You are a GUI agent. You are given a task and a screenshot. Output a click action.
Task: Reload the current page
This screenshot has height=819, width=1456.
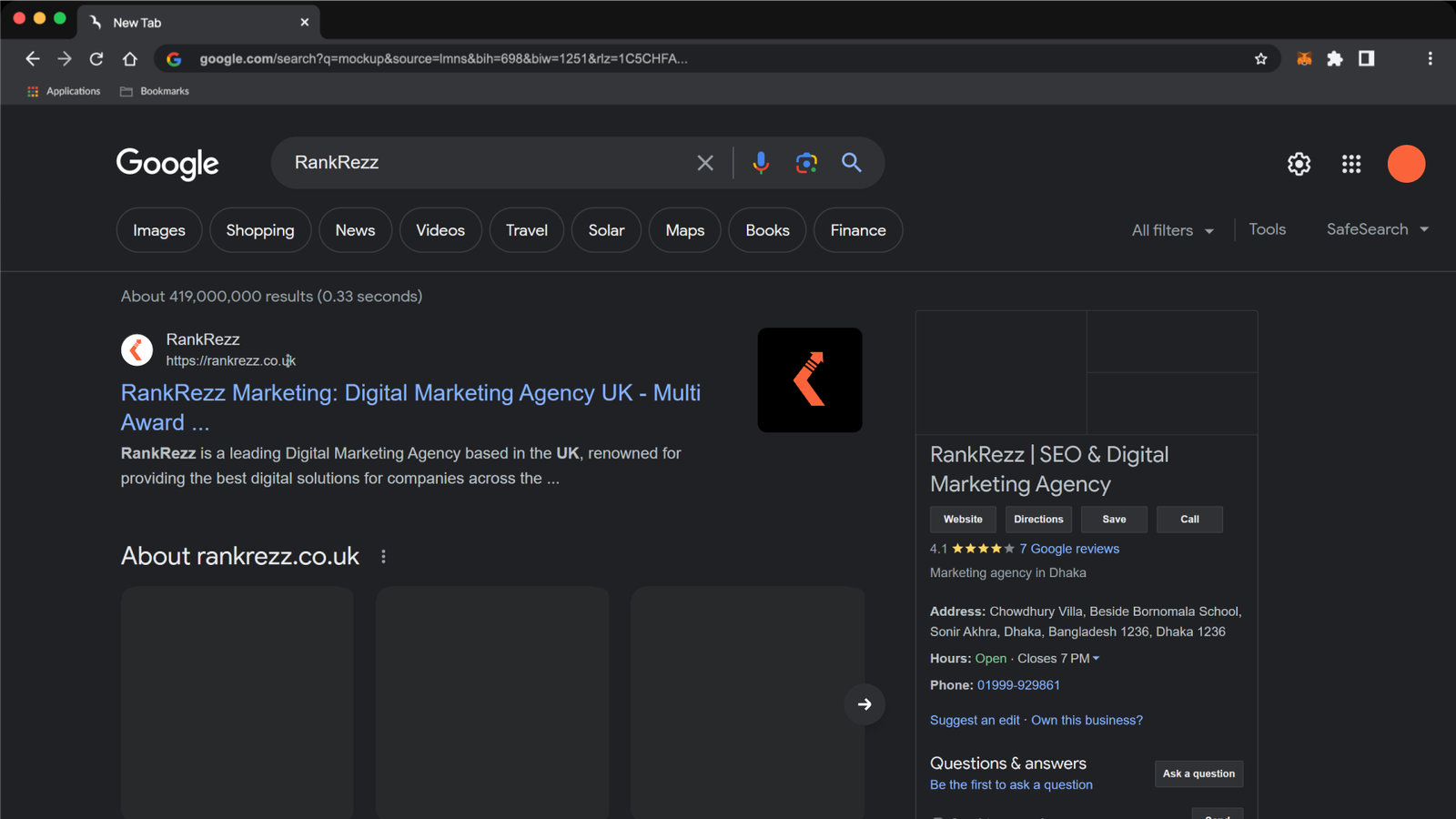(96, 59)
